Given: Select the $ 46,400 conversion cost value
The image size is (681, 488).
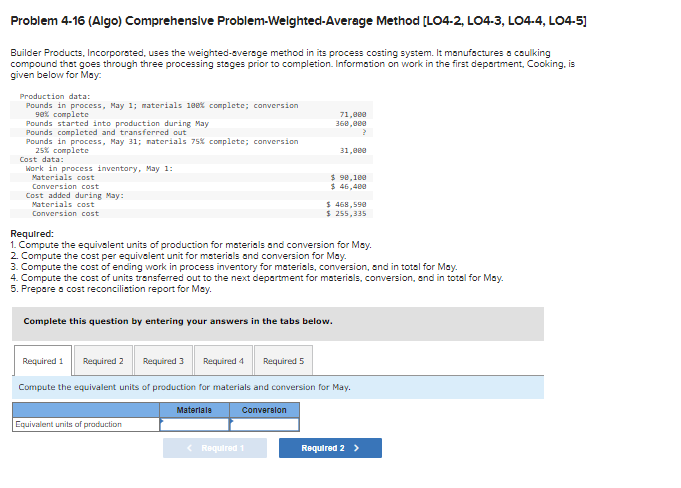Looking at the screenshot, I should (349, 187).
